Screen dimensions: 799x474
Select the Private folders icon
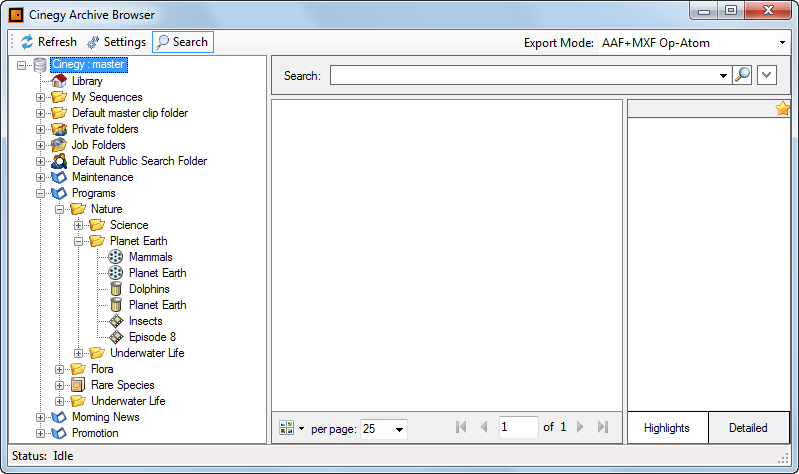pos(59,129)
